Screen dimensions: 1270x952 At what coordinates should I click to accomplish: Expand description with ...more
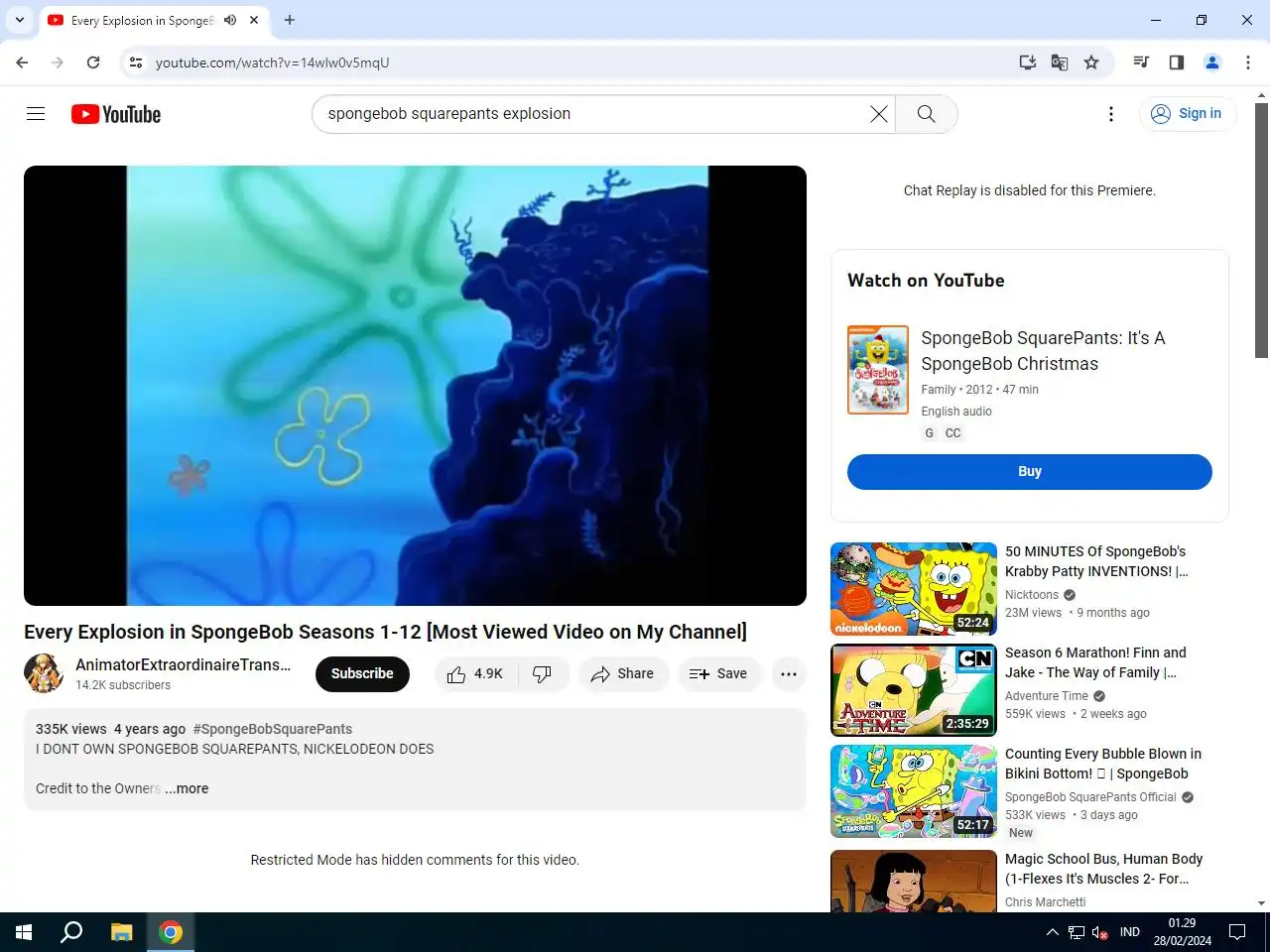[187, 788]
